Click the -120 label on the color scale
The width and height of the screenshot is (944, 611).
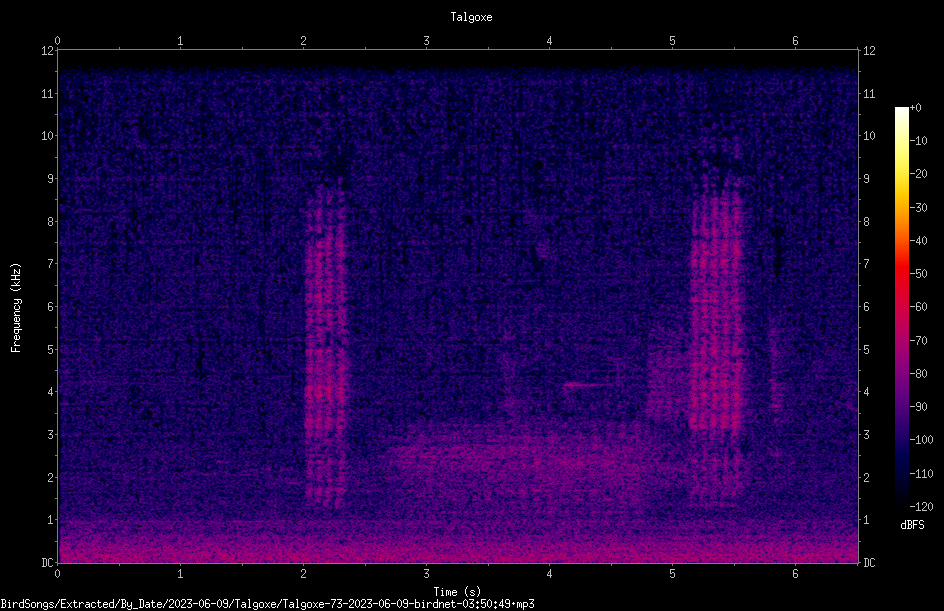tap(921, 507)
